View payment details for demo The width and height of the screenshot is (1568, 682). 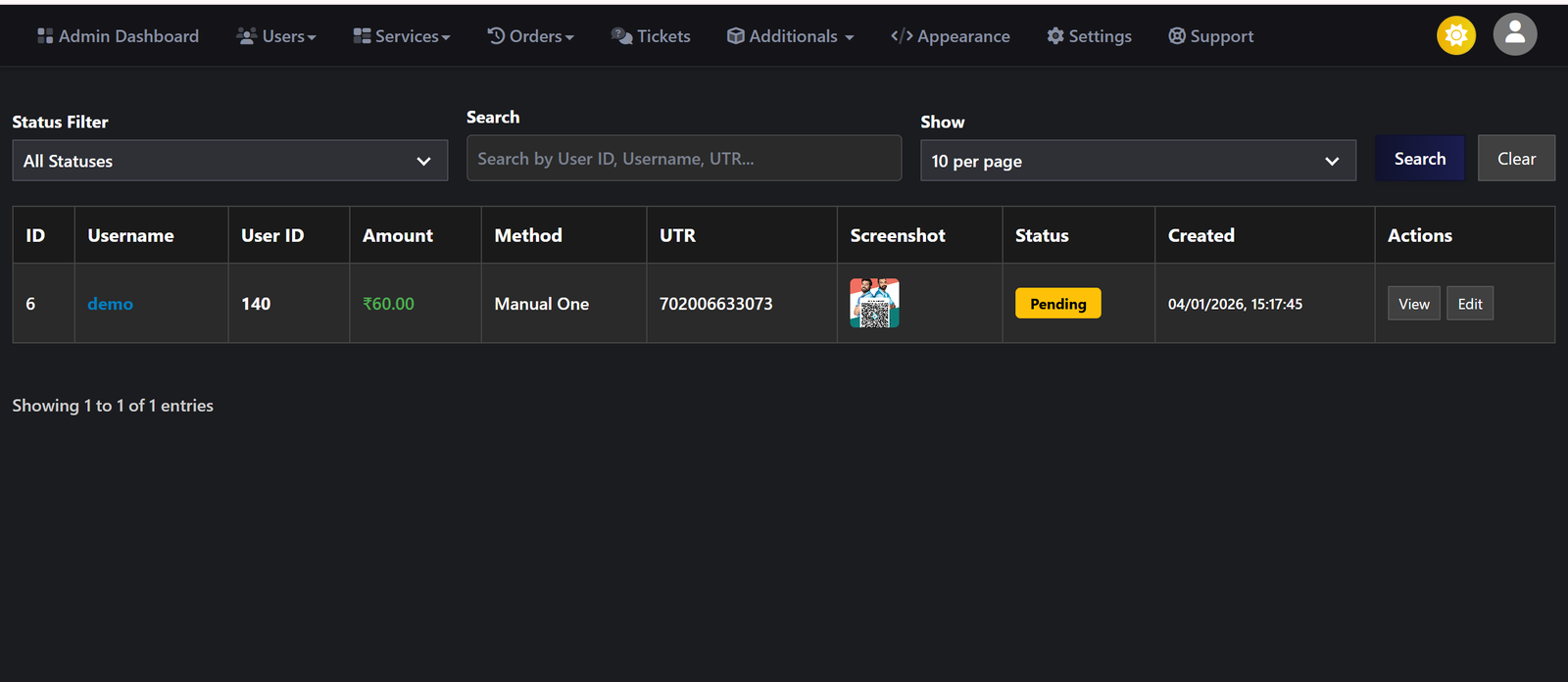click(x=1413, y=304)
